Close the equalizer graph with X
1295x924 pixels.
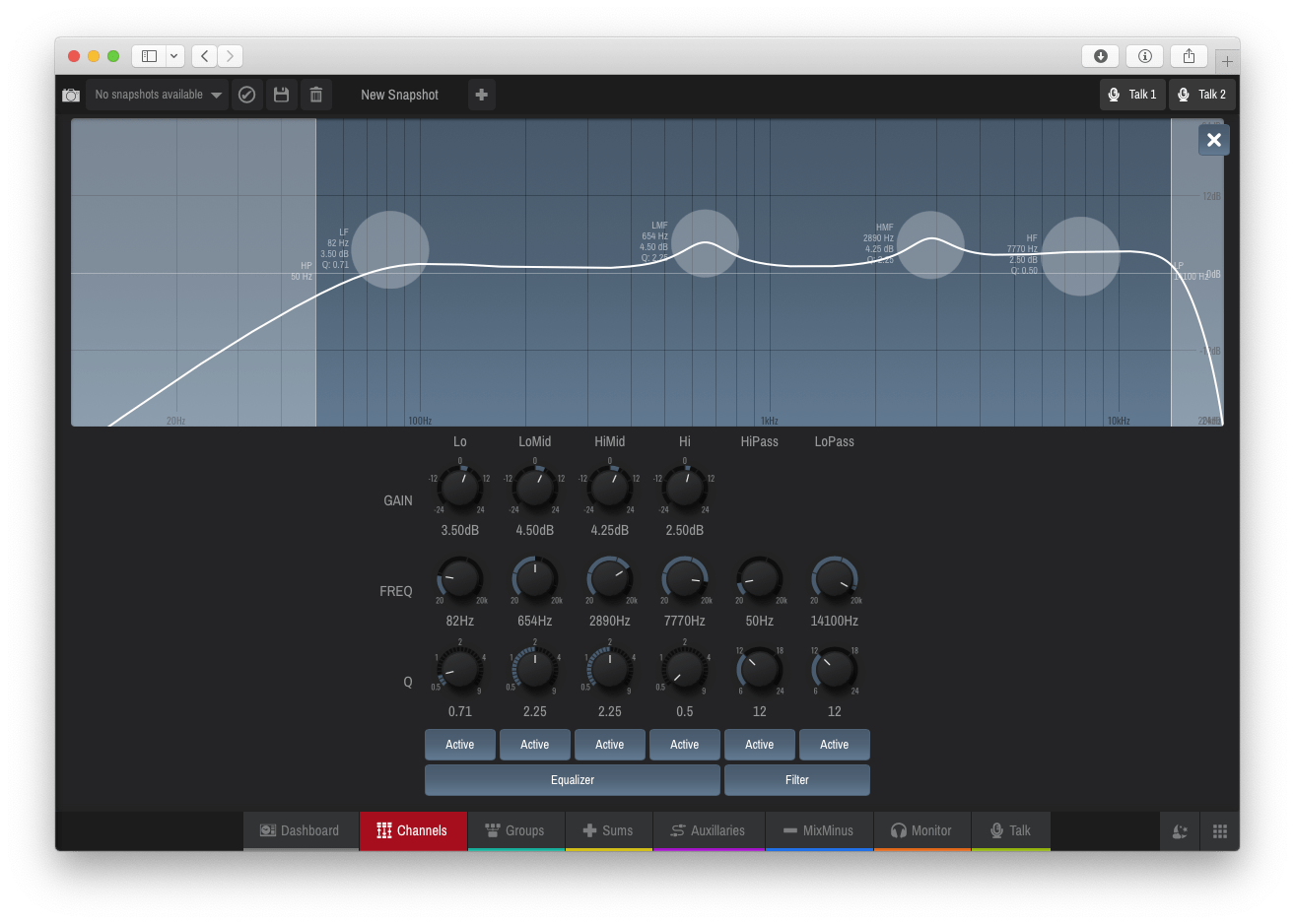(1214, 140)
